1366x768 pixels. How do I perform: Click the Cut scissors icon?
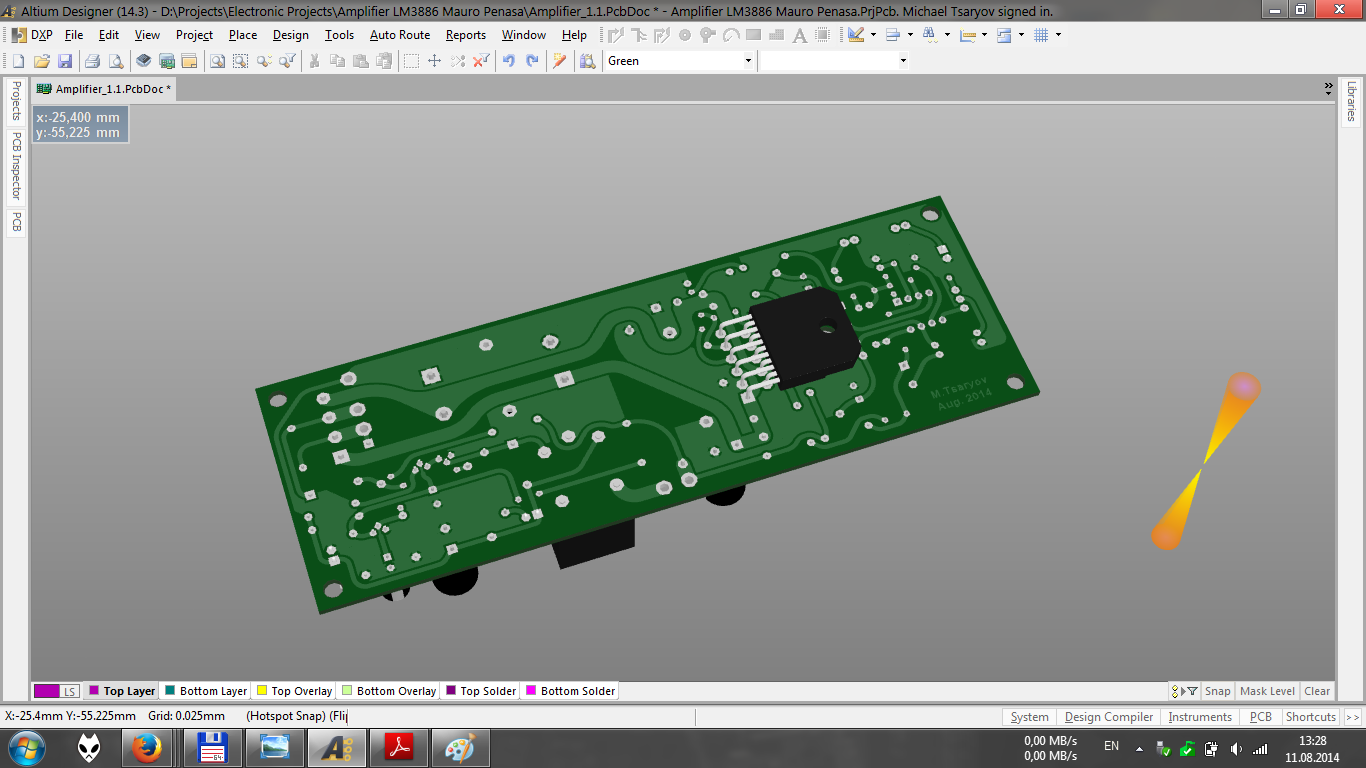click(x=314, y=61)
